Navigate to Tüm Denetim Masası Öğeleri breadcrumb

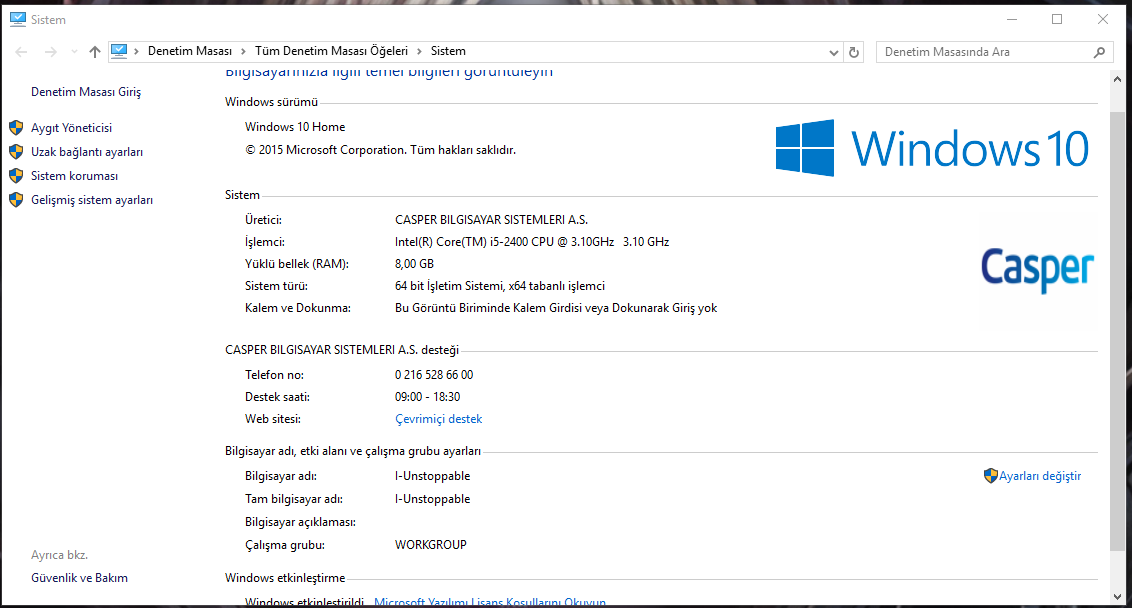tap(331, 51)
